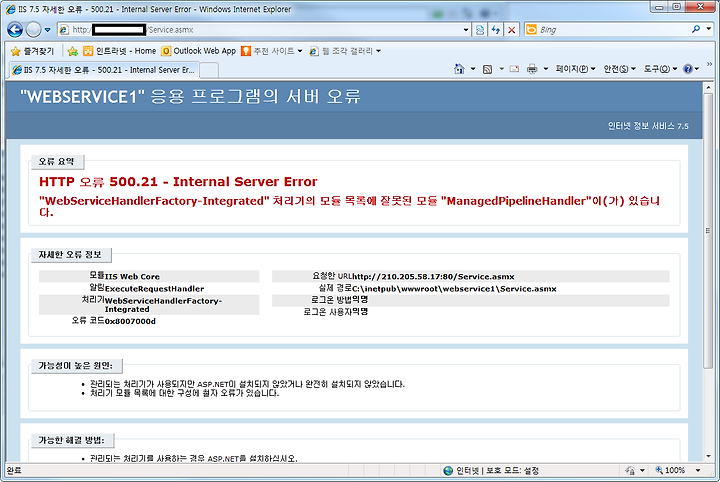Click the Internet Explorer window icon

click(x=11, y=9)
